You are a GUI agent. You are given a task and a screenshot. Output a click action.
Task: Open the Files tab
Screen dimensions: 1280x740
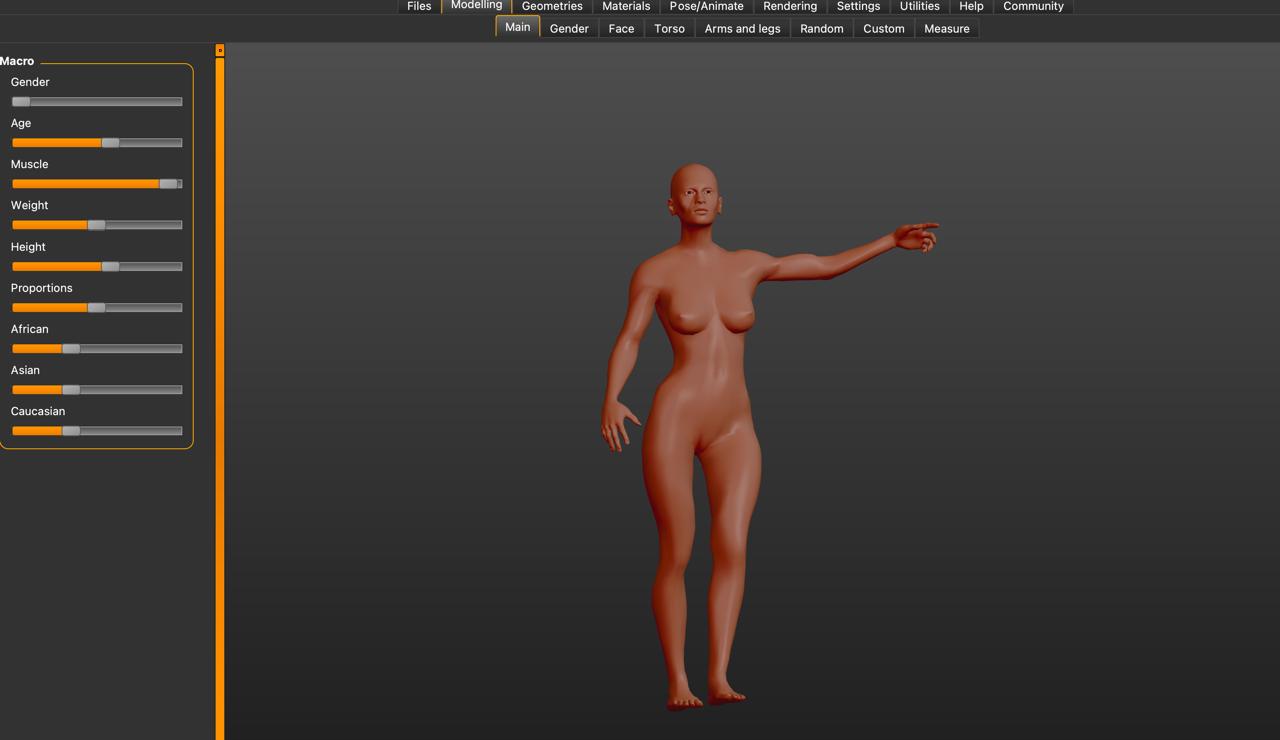419,6
